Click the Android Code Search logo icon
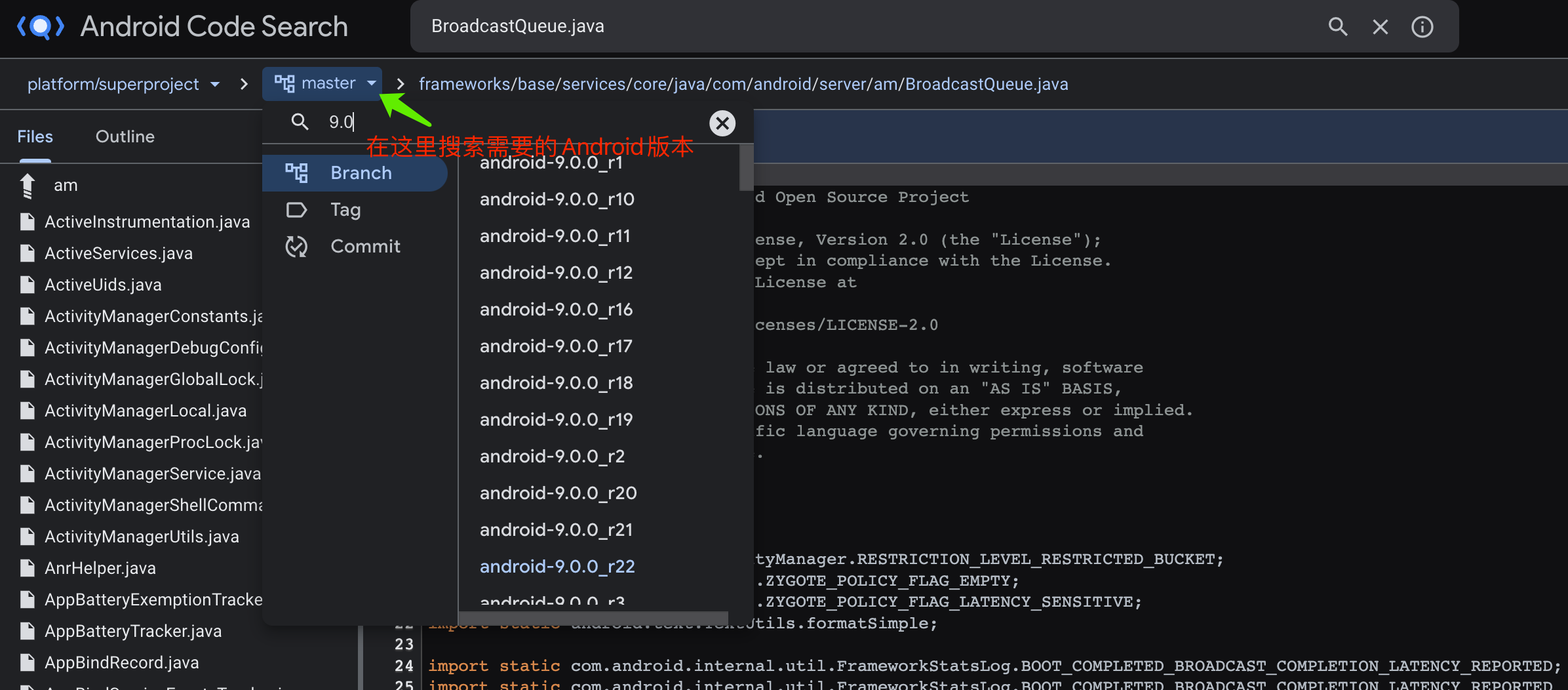1568x690 pixels. 41,27
